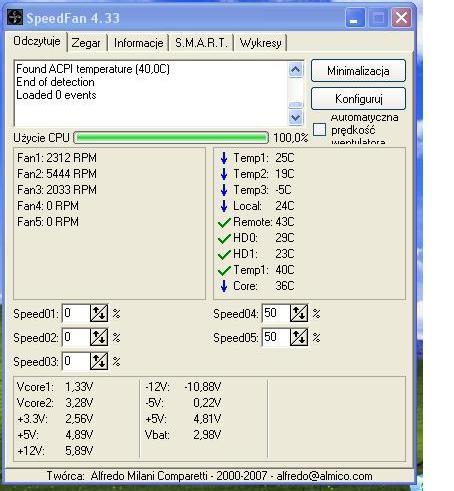Click the down arrow icon beside Temp1: 25C
The width and height of the screenshot is (454, 491).
point(224,158)
